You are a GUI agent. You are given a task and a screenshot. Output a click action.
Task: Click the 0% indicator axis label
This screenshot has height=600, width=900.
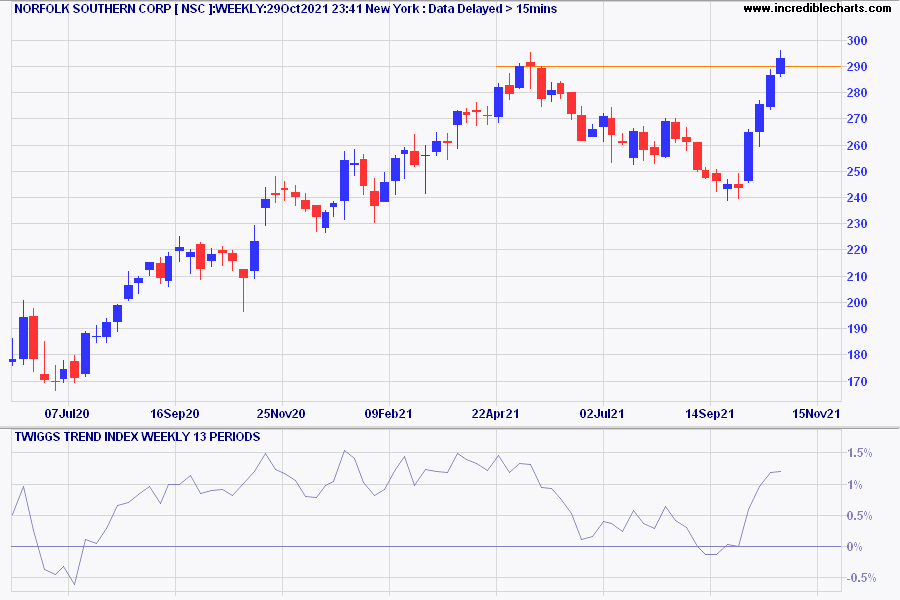coord(855,547)
